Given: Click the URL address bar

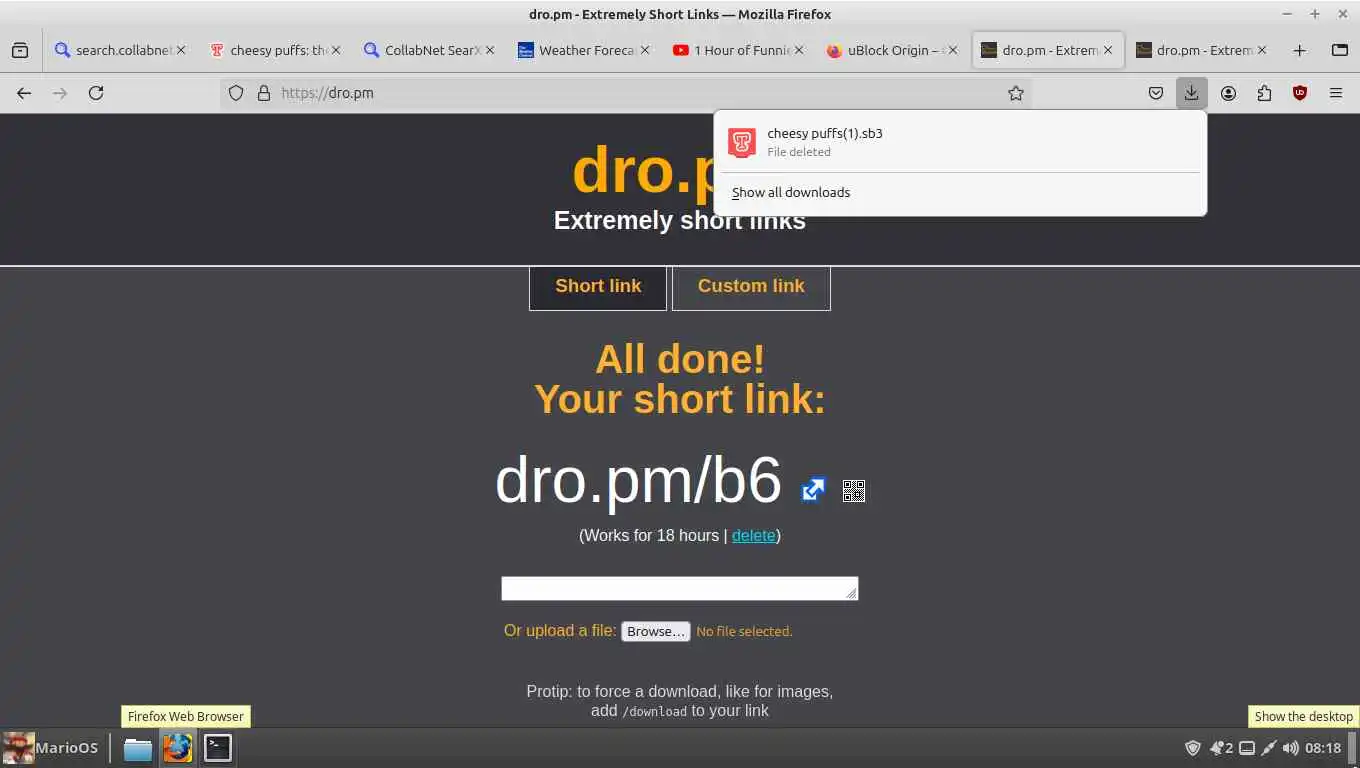Looking at the screenshot, I should pyautogui.click(x=626, y=93).
